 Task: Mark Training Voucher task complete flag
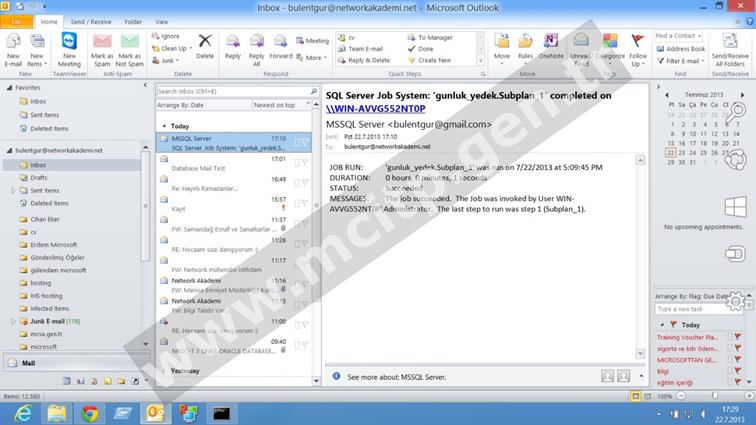click(738, 337)
